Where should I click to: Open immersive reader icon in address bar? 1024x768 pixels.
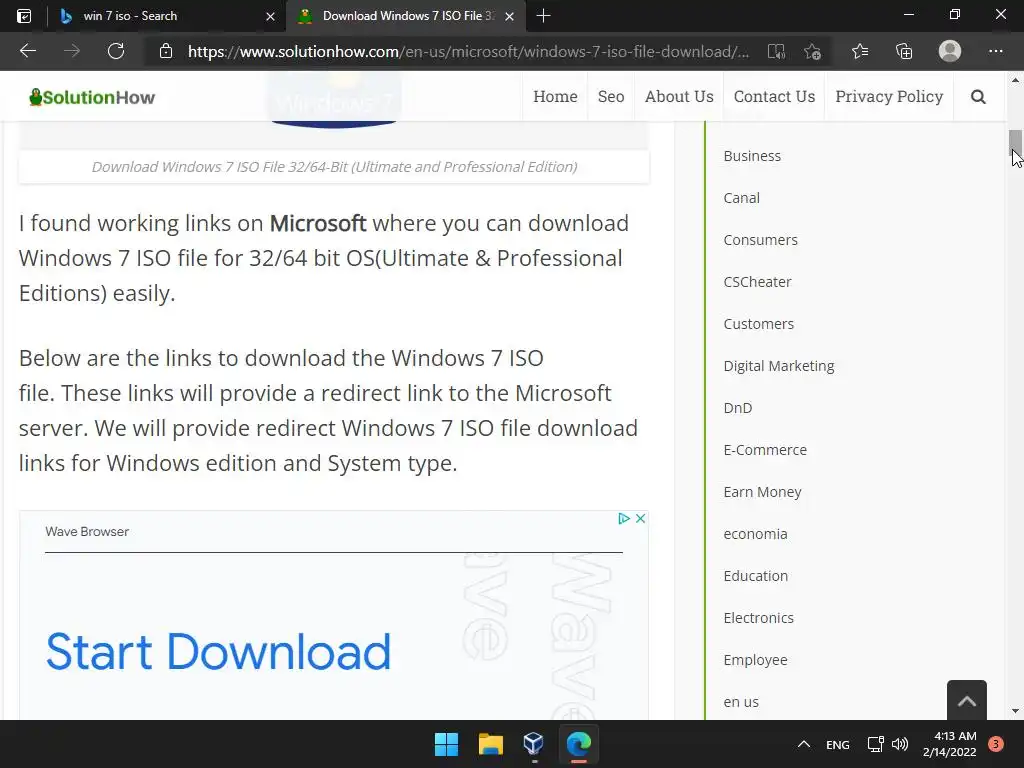click(776, 52)
